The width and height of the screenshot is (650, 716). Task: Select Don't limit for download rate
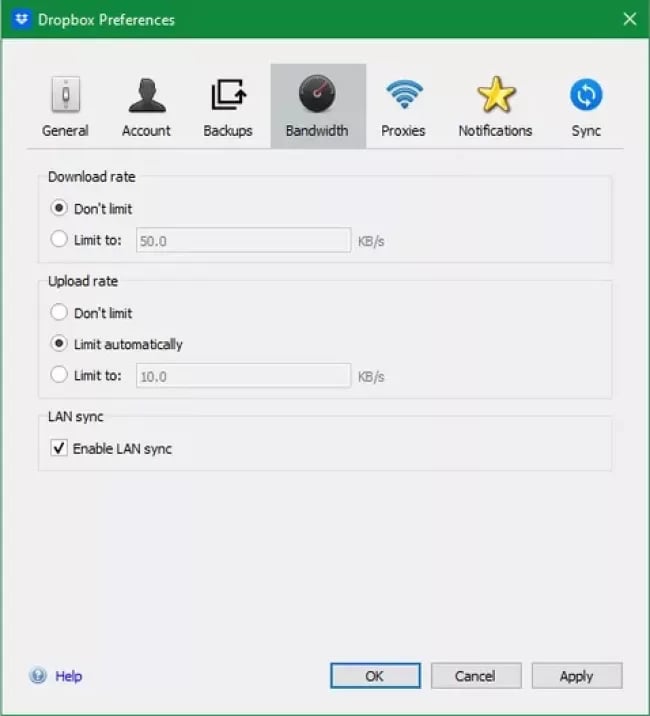tap(59, 208)
